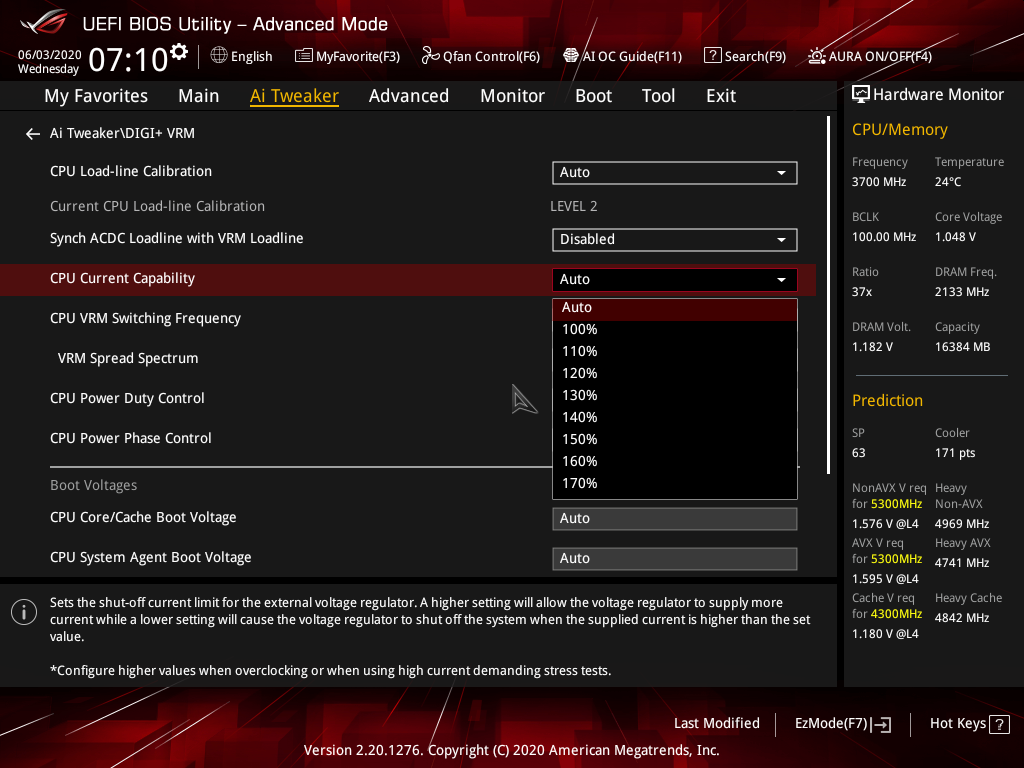Open the Boot menu tab
The height and width of the screenshot is (768, 1024).
(x=593, y=95)
